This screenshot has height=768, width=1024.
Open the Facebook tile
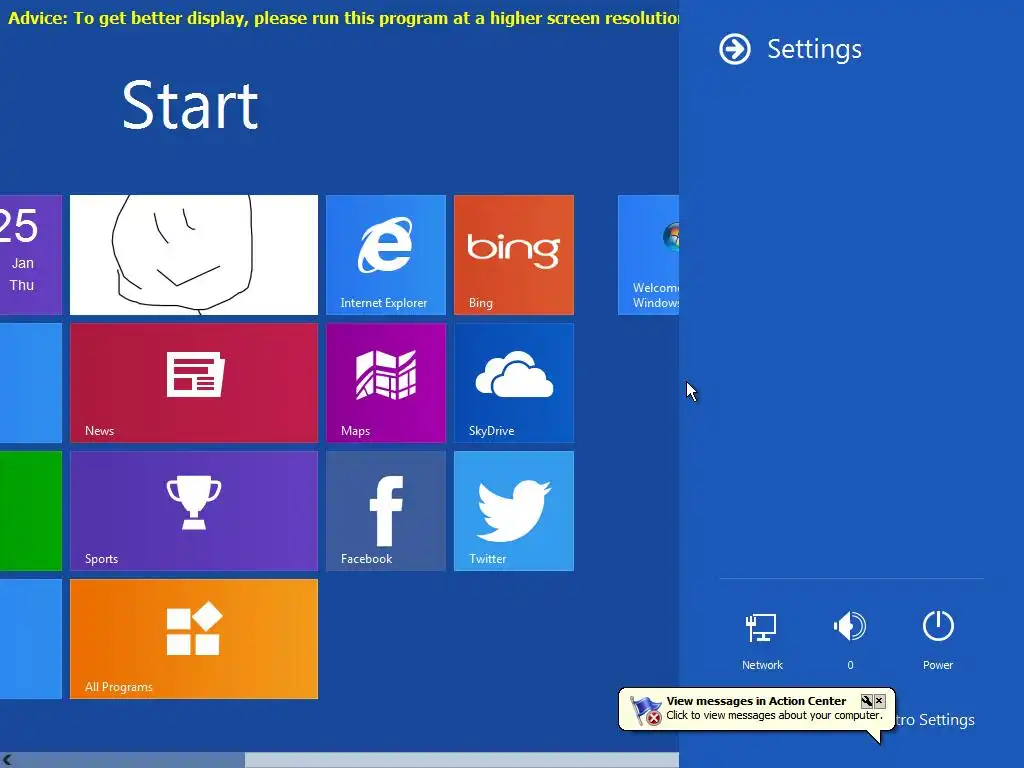tap(386, 511)
